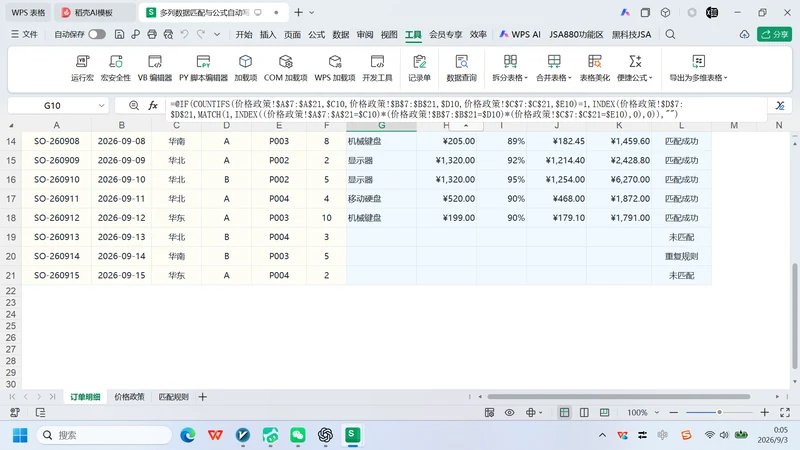
Task: Click the zoom in plus button
Action: (x=764, y=412)
